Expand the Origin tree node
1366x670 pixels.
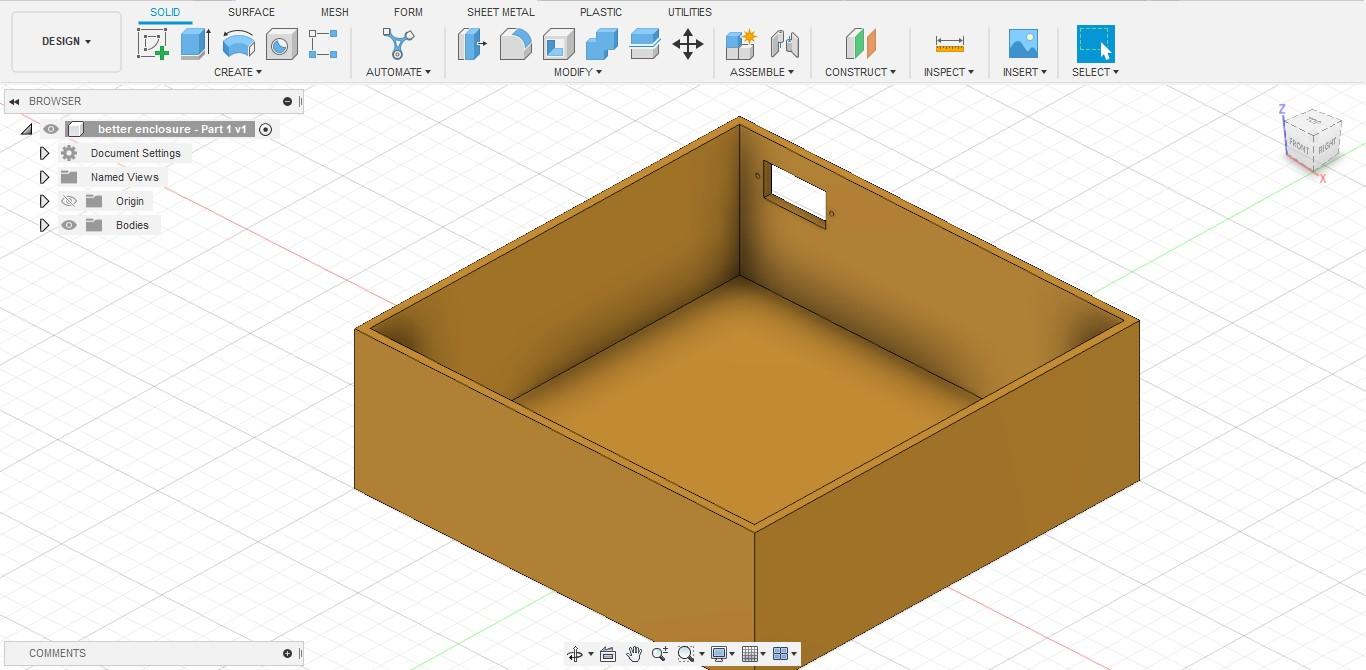(x=44, y=201)
